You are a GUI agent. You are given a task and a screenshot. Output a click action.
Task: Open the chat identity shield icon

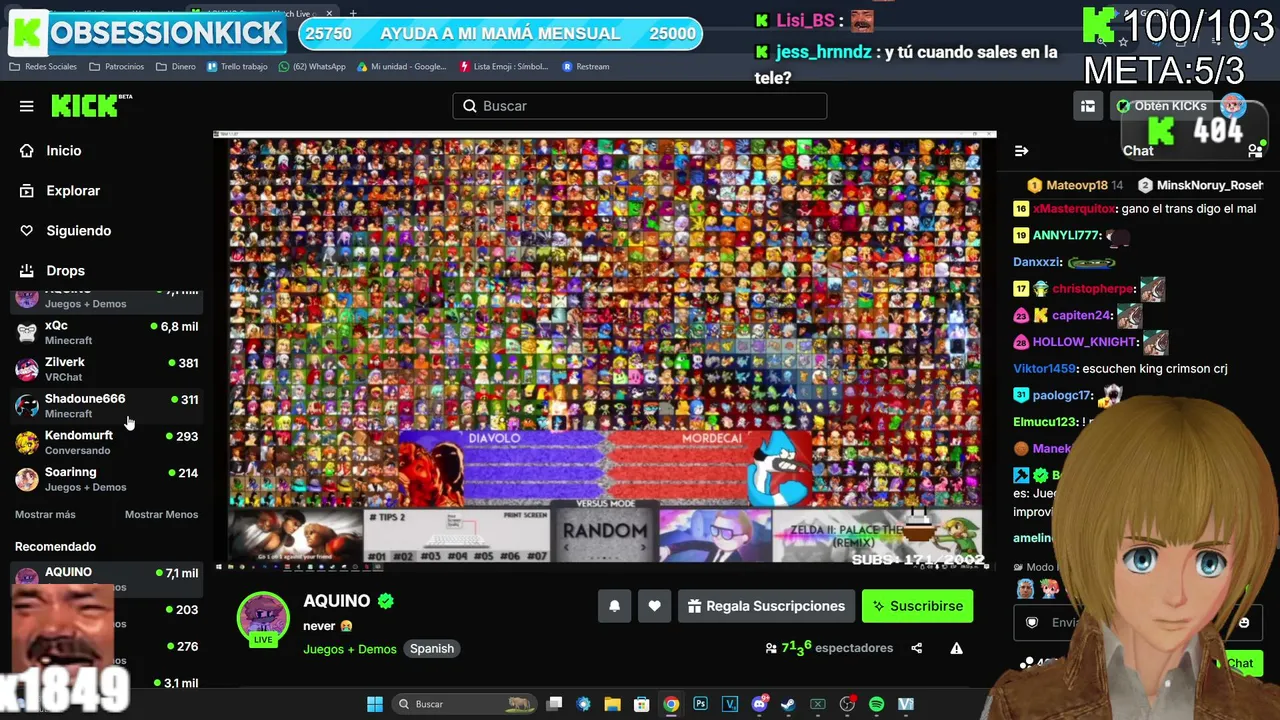click(1032, 622)
